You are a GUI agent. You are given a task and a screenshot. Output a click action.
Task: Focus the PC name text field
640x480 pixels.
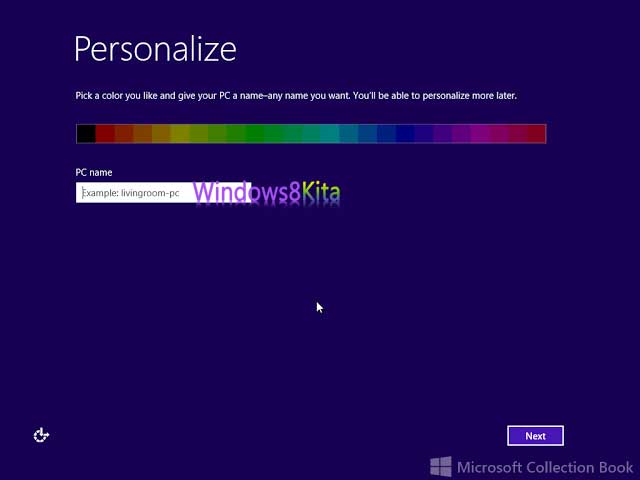[x=163, y=193]
